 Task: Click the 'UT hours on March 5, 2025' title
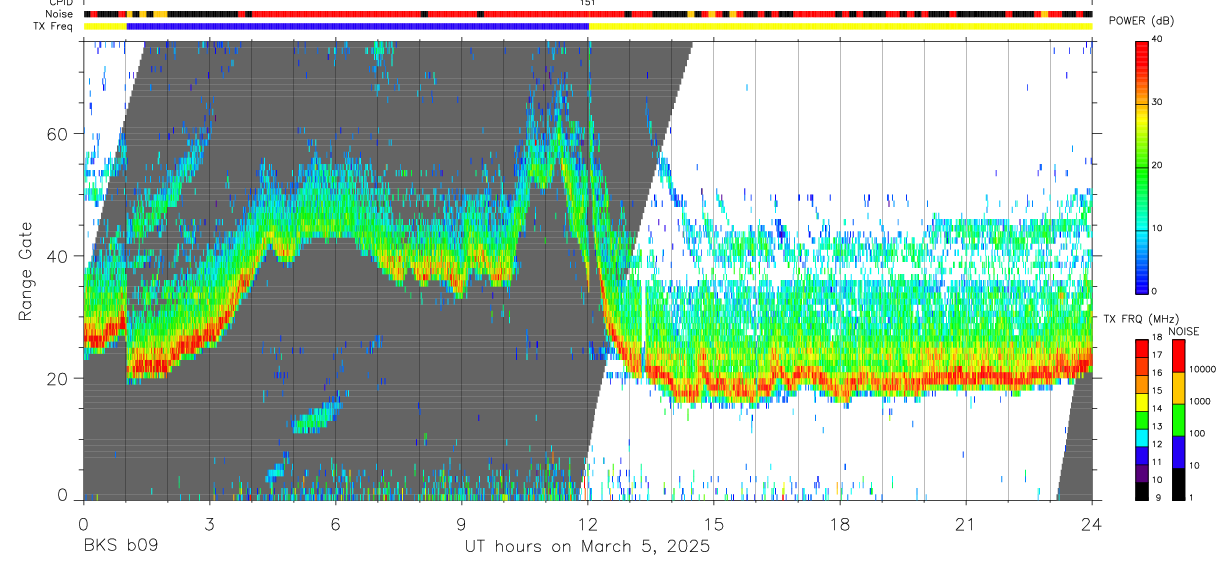[x=587, y=547]
